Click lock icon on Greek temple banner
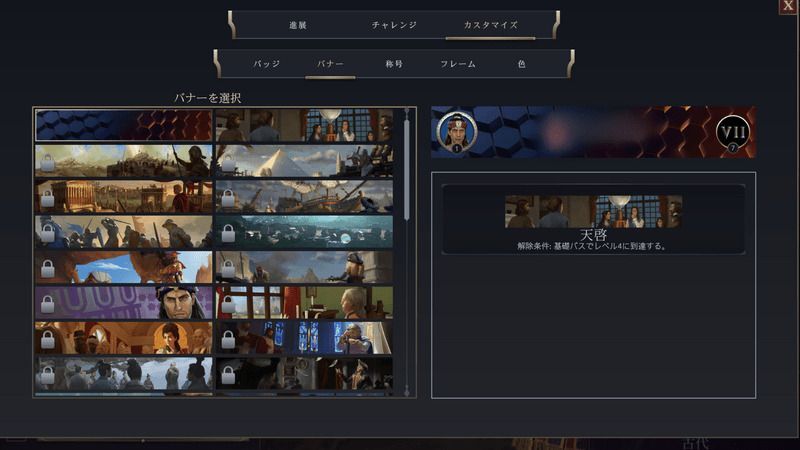This screenshot has height=450, width=800. (x=47, y=198)
